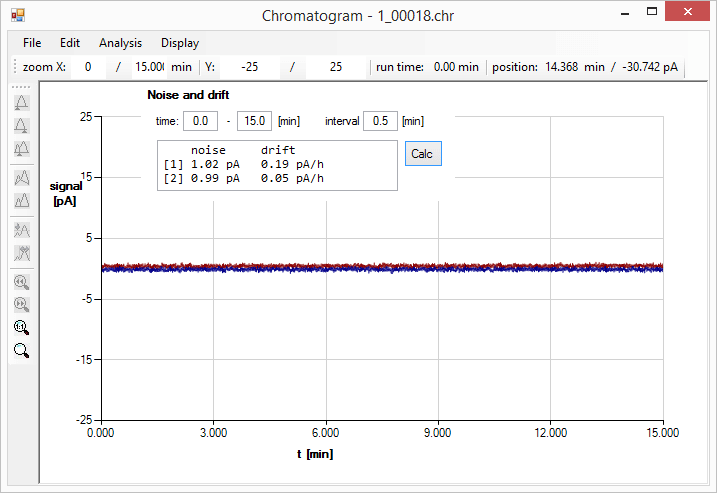Click the next zoom magnifier icon
This screenshot has height=493, width=717.
click(x=21, y=304)
